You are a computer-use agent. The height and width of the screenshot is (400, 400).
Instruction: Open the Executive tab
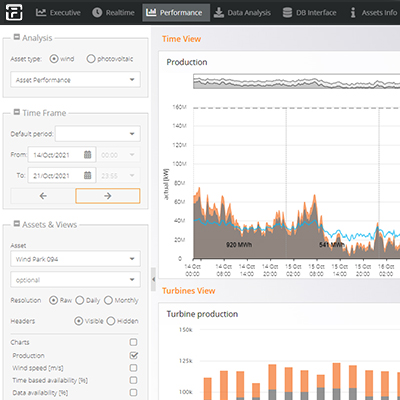(x=58, y=12)
